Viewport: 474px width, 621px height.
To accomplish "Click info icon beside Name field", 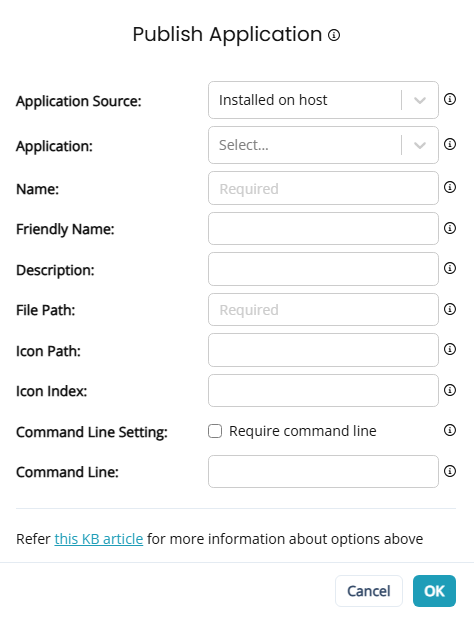I will (450, 187).
